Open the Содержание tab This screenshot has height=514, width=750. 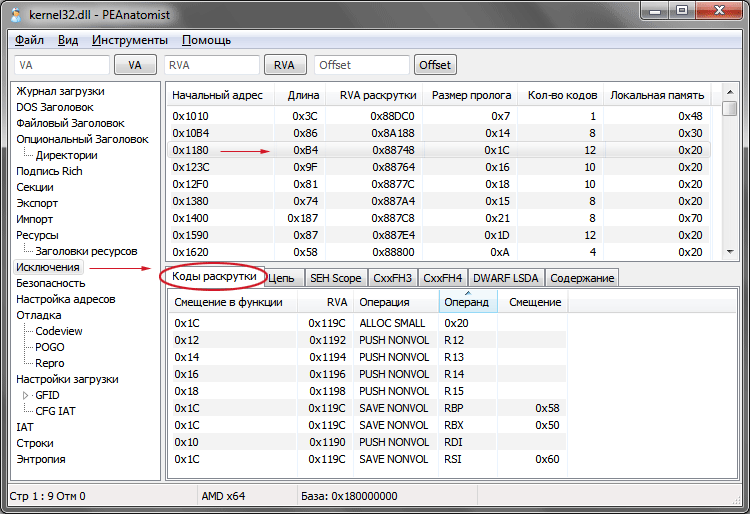[581, 277]
